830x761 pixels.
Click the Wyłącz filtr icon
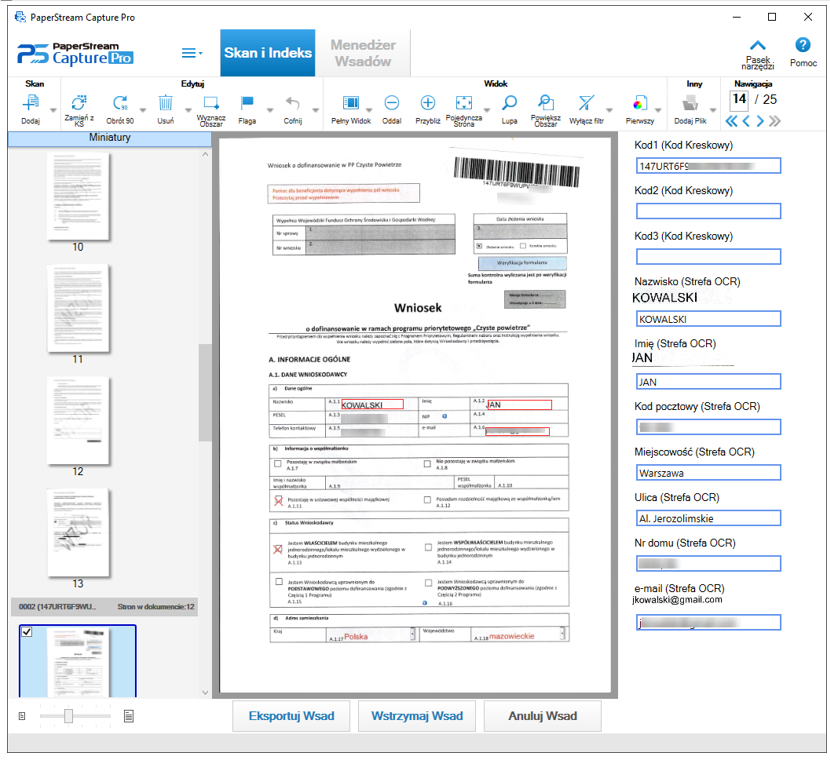pyautogui.click(x=587, y=103)
